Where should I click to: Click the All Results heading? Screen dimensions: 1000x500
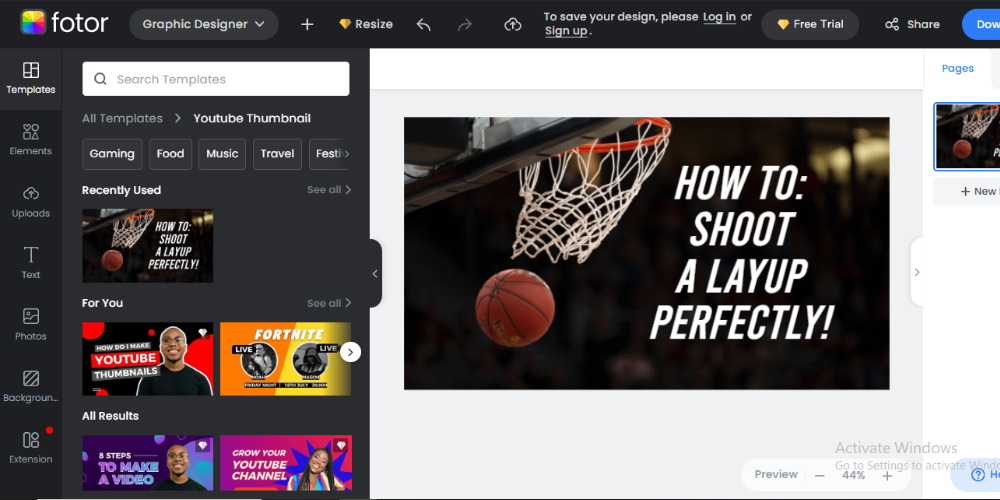pos(110,416)
